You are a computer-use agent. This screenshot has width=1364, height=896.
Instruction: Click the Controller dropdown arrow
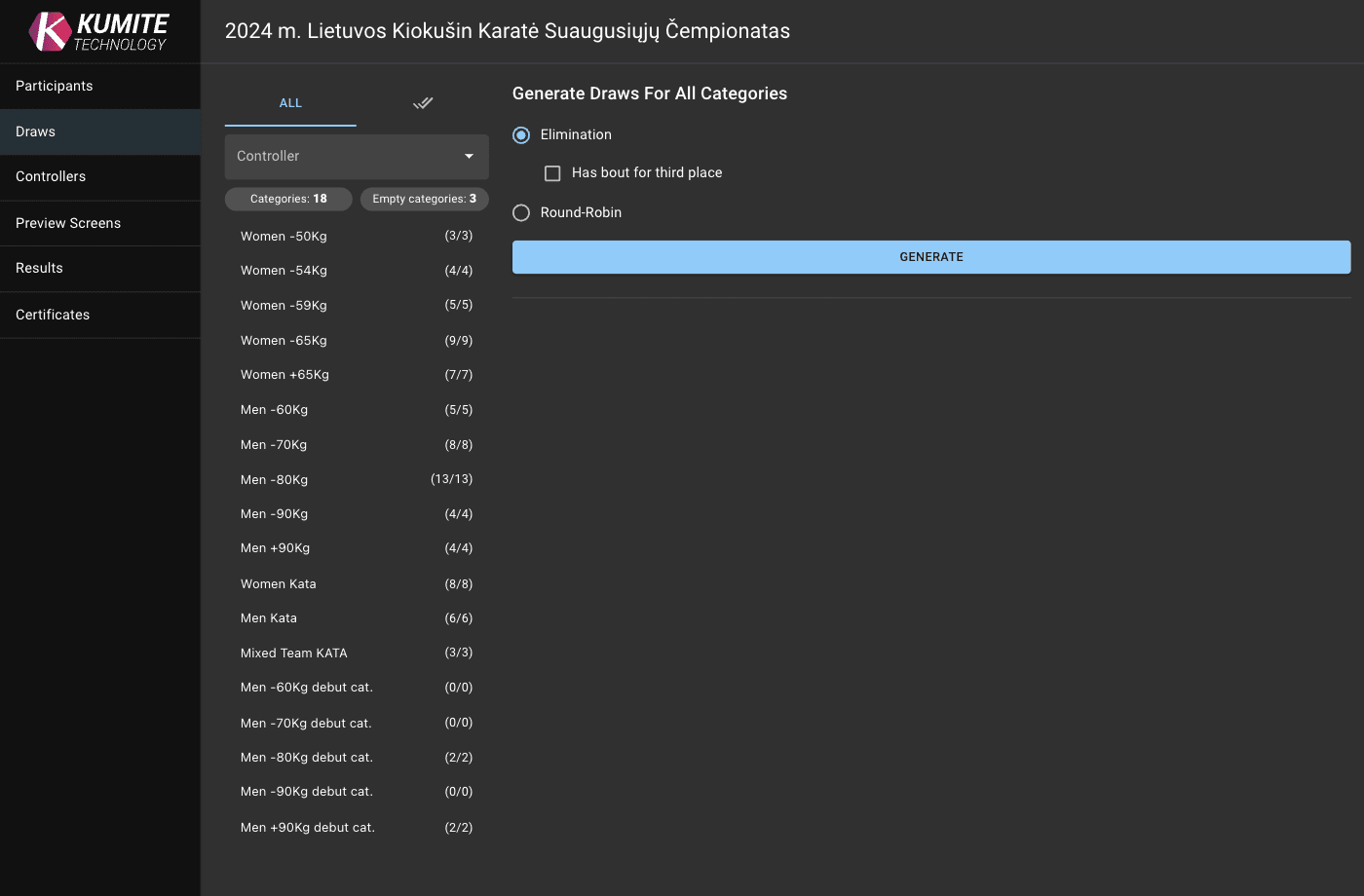pyautogui.click(x=469, y=157)
